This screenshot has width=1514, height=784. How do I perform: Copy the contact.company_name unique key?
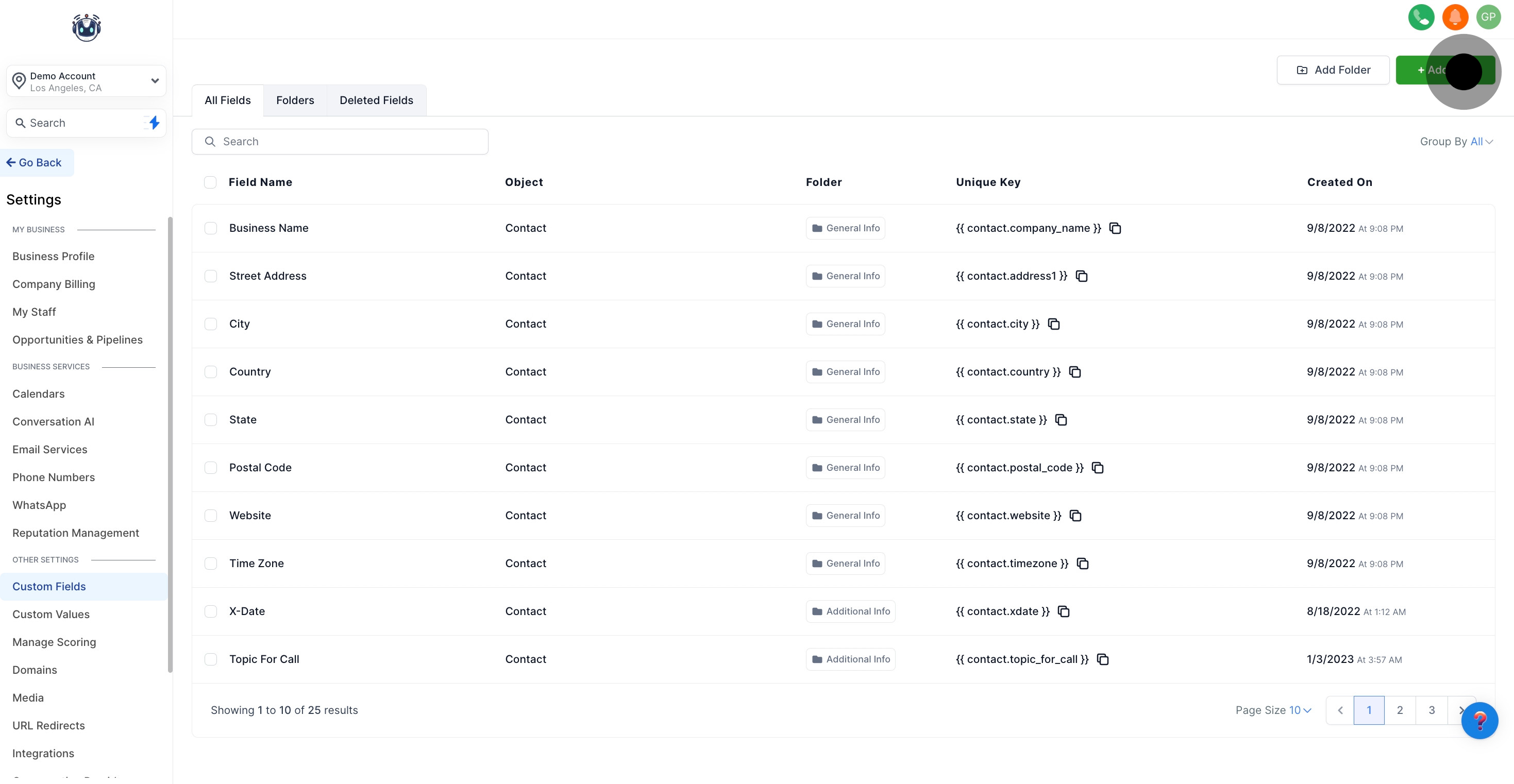(1115, 228)
